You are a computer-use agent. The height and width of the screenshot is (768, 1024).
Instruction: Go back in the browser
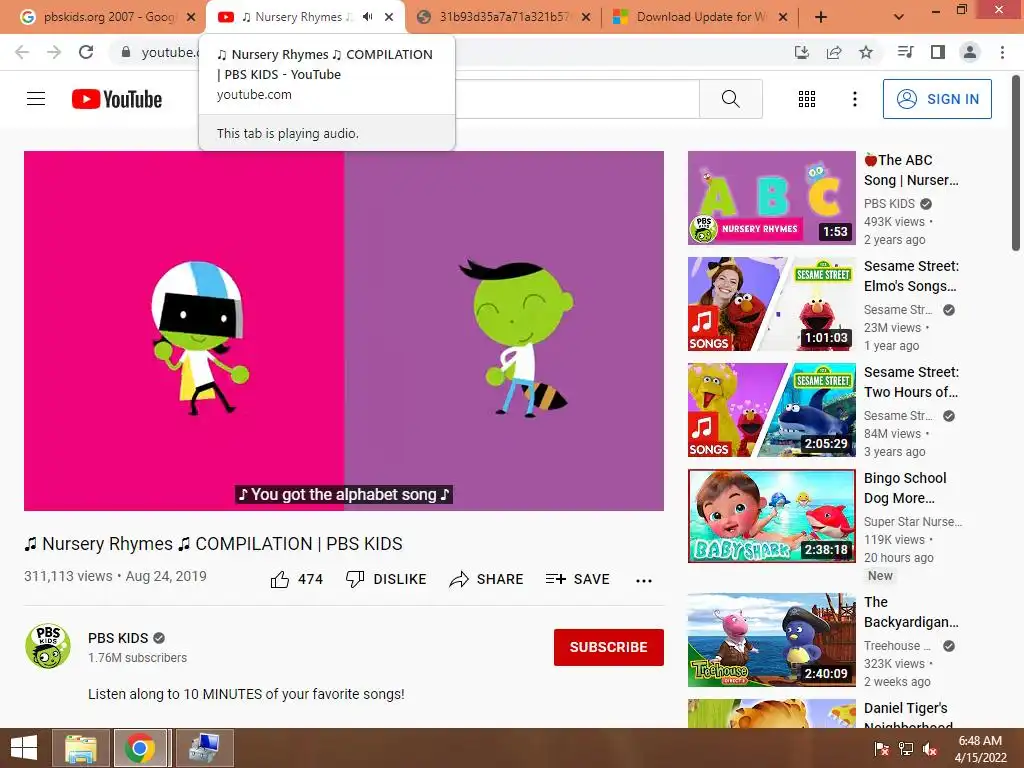[22, 52]
